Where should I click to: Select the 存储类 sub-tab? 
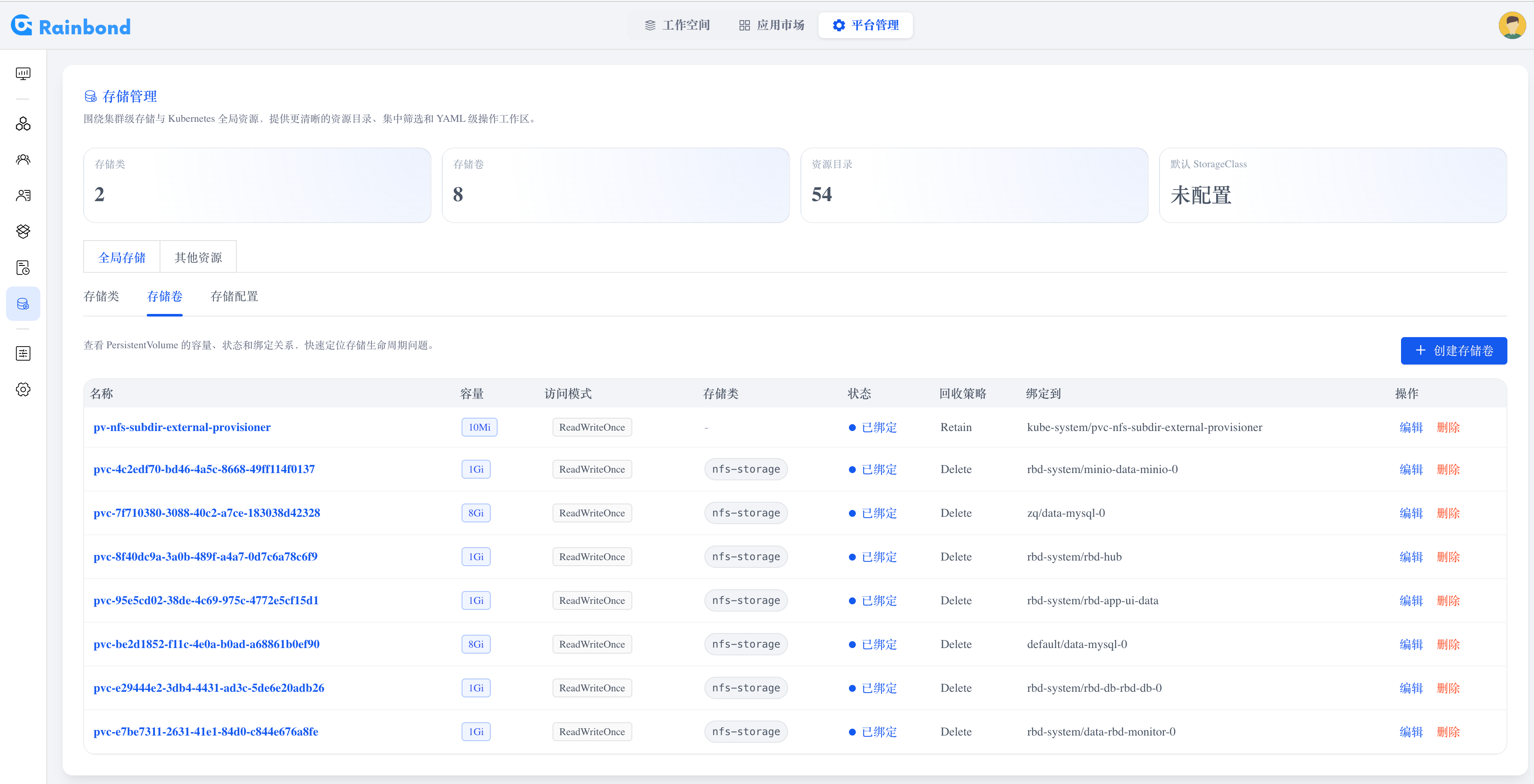pyautogui.click(x=101, y=296)
